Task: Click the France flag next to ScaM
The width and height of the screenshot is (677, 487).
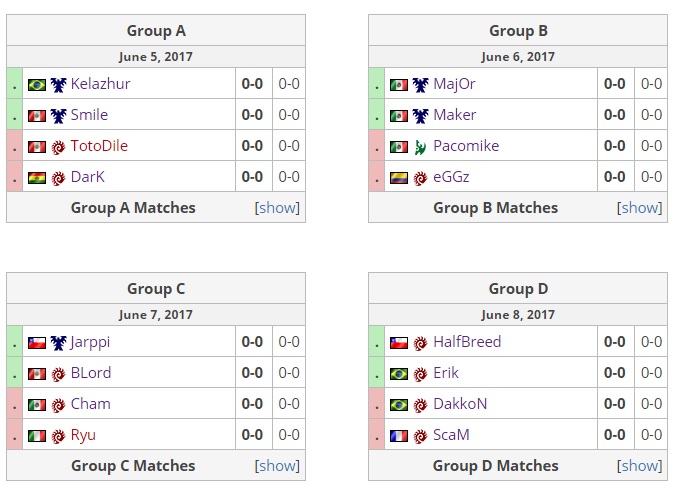Action: tap(399, 436)
